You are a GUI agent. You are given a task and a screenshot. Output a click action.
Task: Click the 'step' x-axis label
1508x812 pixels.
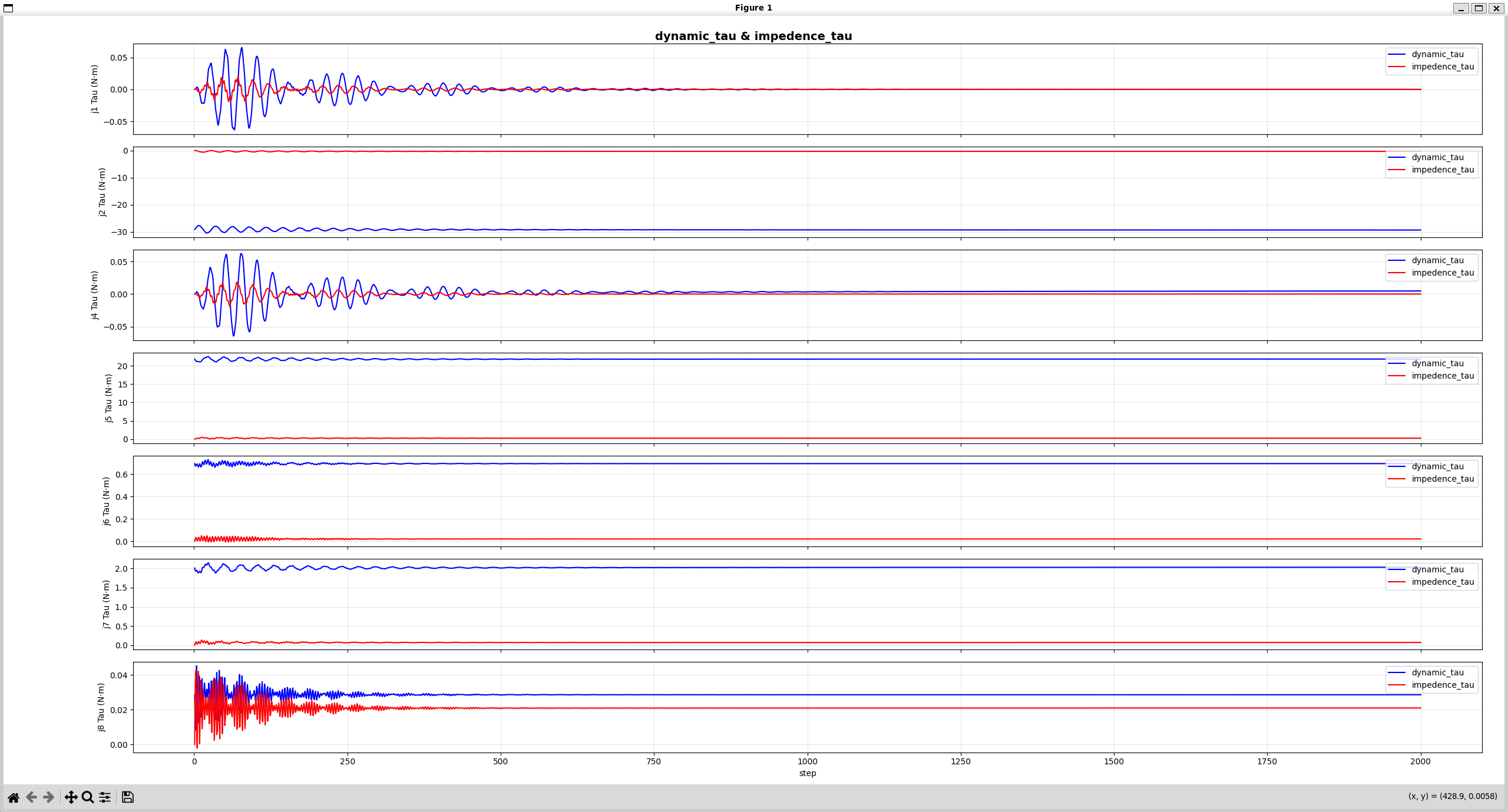pos(807,773)
